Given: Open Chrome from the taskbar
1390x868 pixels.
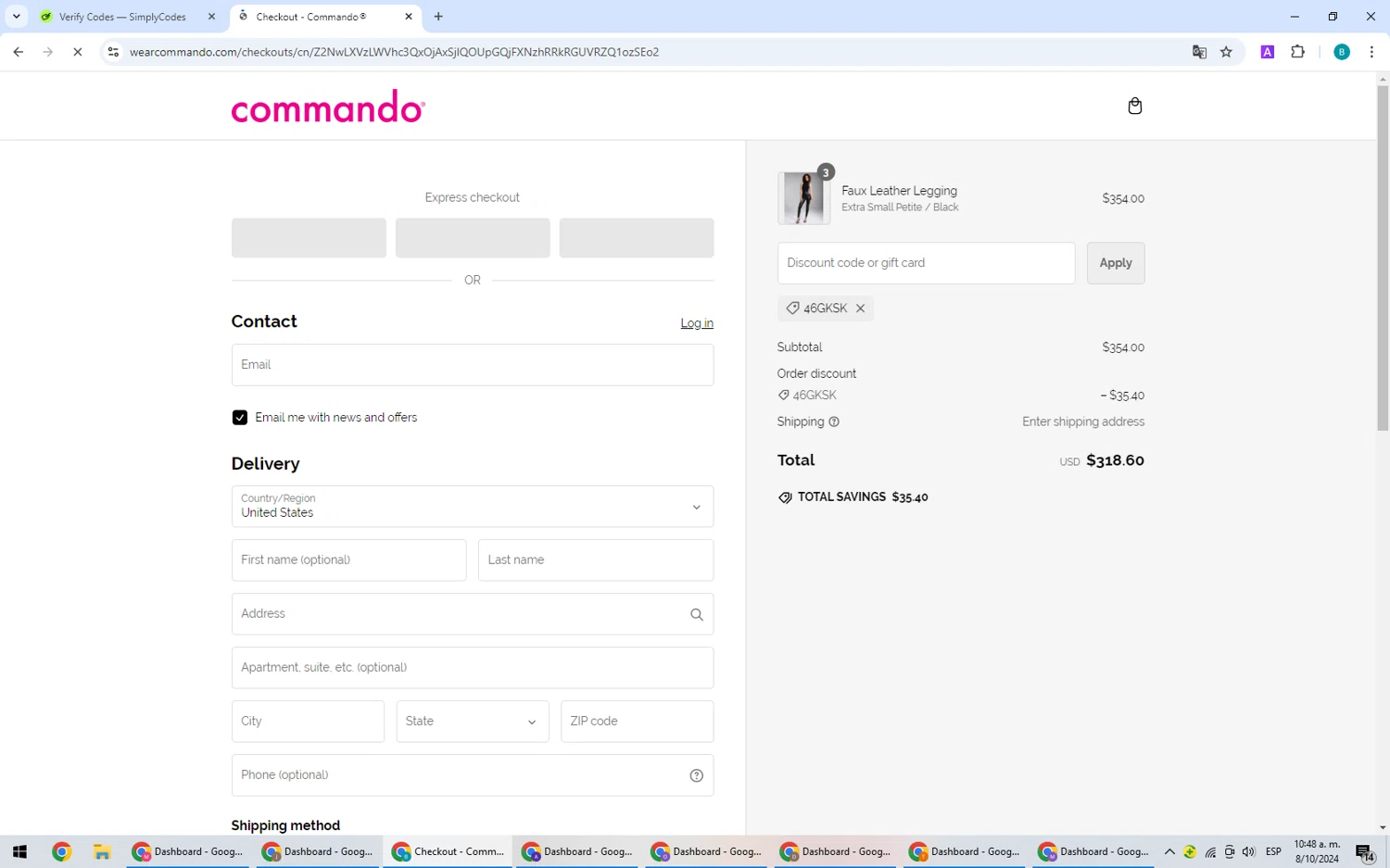Looking at the screenshot, I should 62,851.
